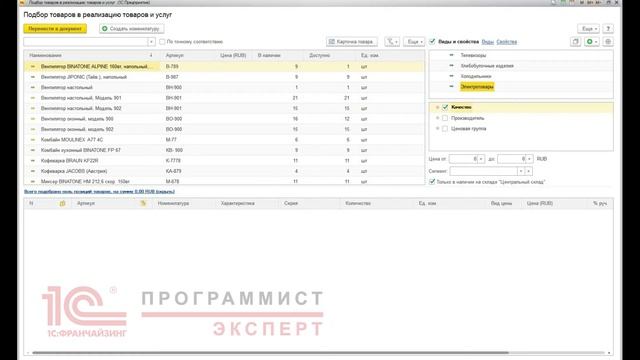Open the search field dropdown arrow

tap(151, 42)
